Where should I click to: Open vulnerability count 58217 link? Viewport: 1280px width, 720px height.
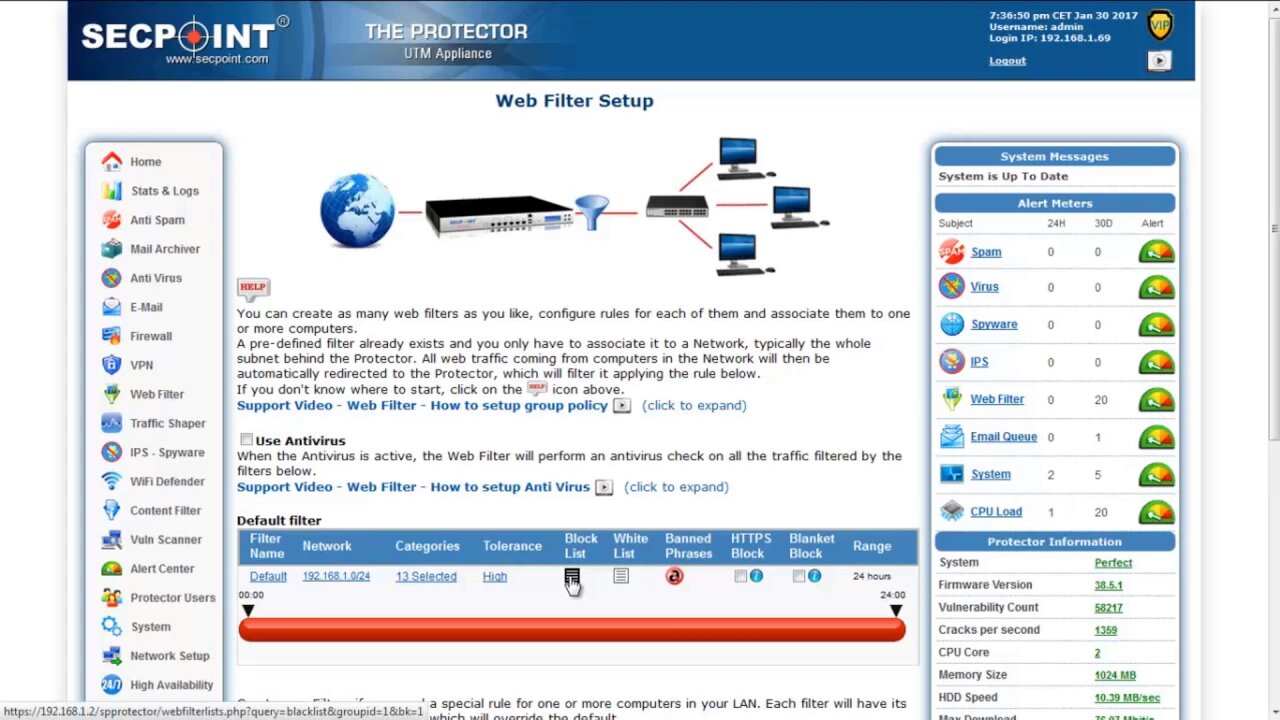1108,607
